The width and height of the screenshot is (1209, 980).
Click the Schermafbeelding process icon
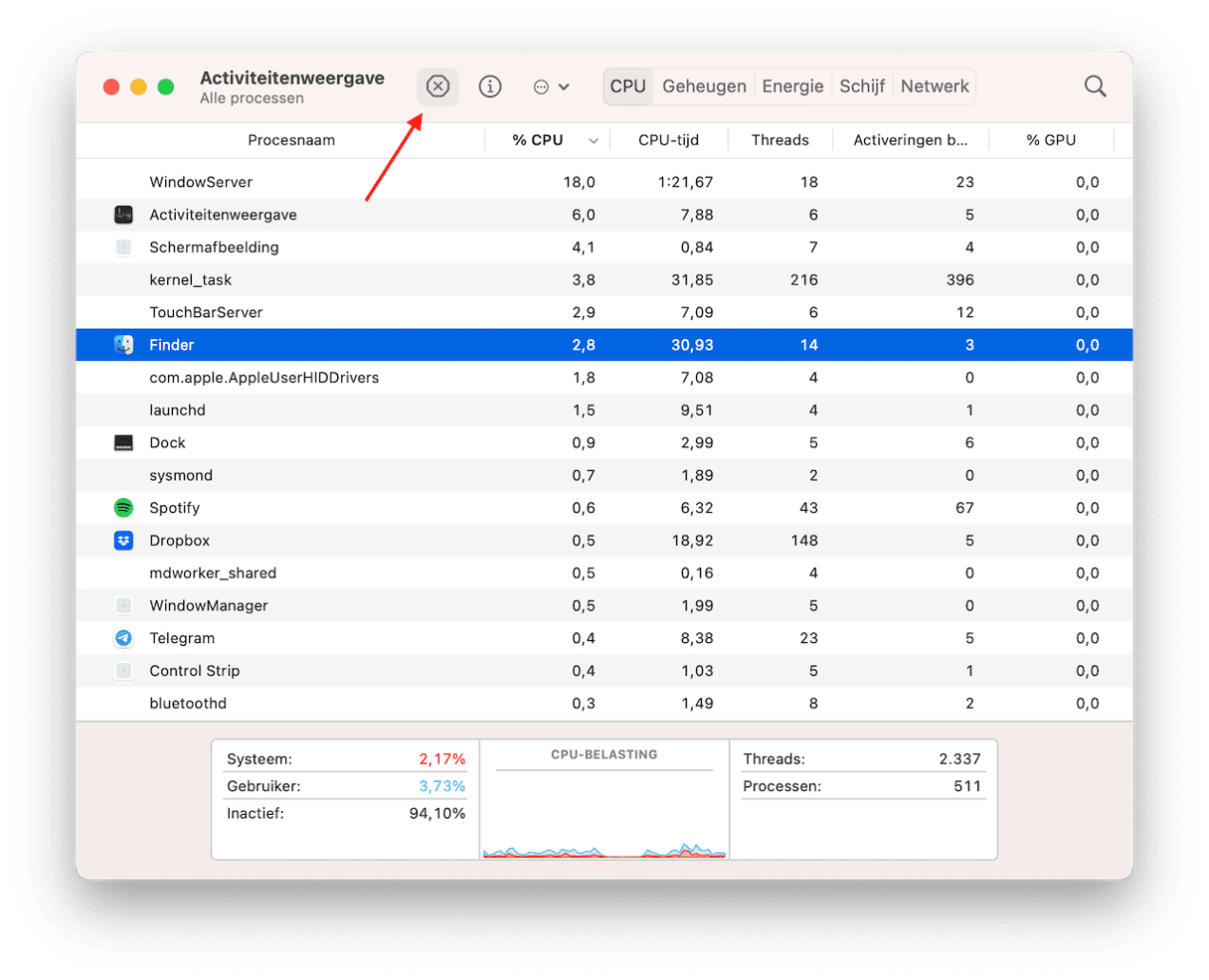coord(123,247)
